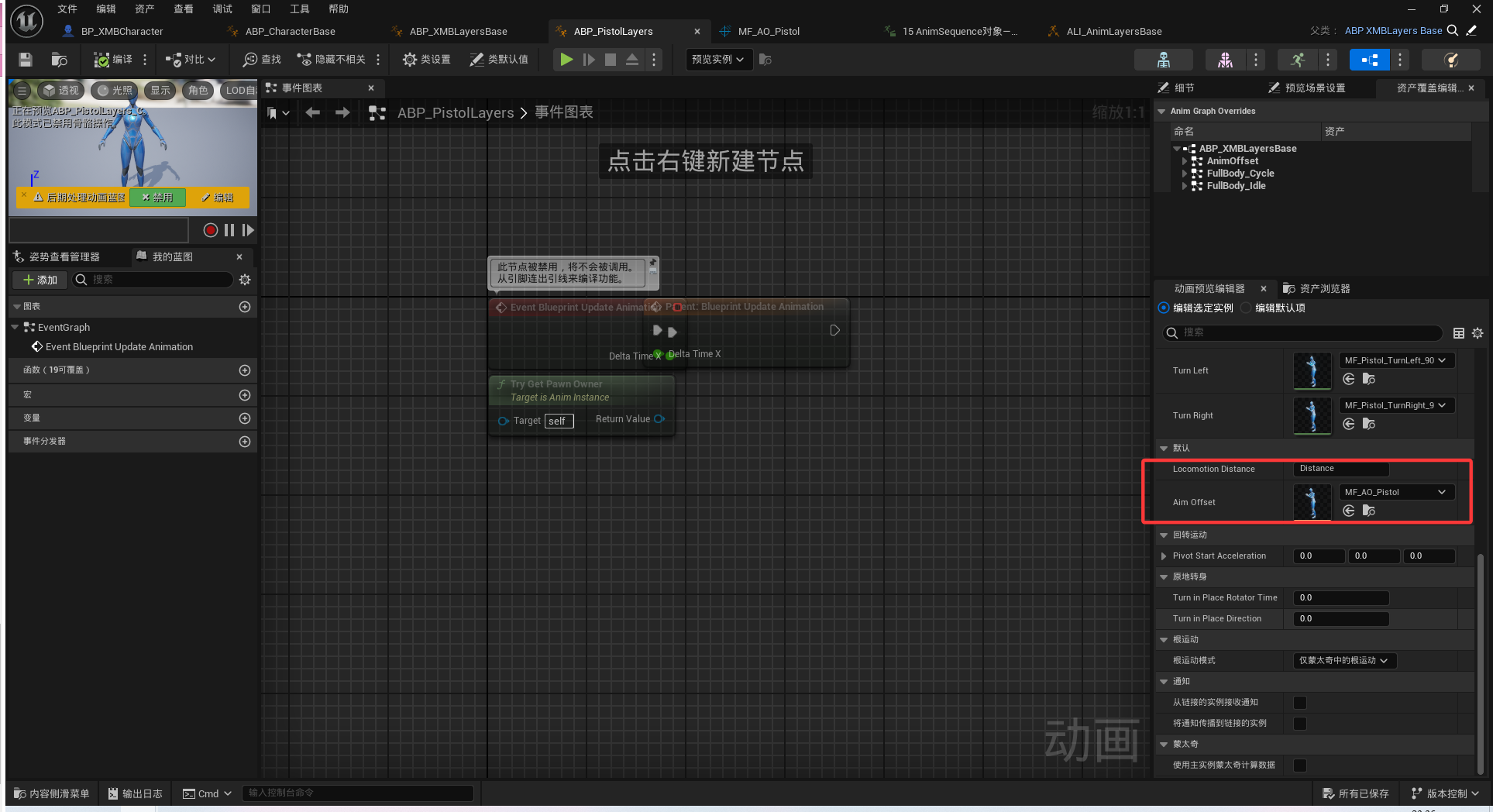Open 根运动模式 root motion mode dropdown

click(x=1344, y=661)
